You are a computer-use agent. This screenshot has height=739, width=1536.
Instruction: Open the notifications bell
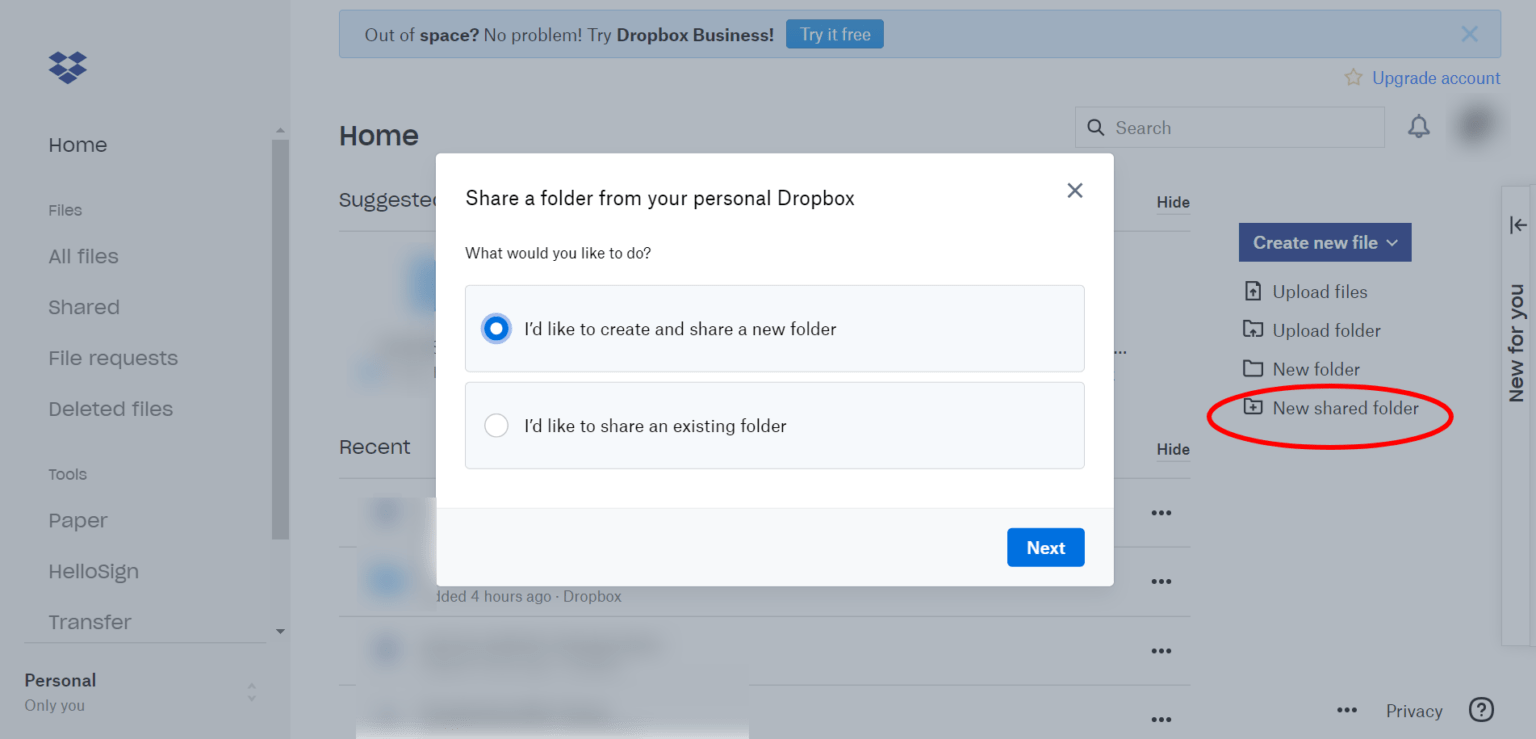pos(1419,127)
